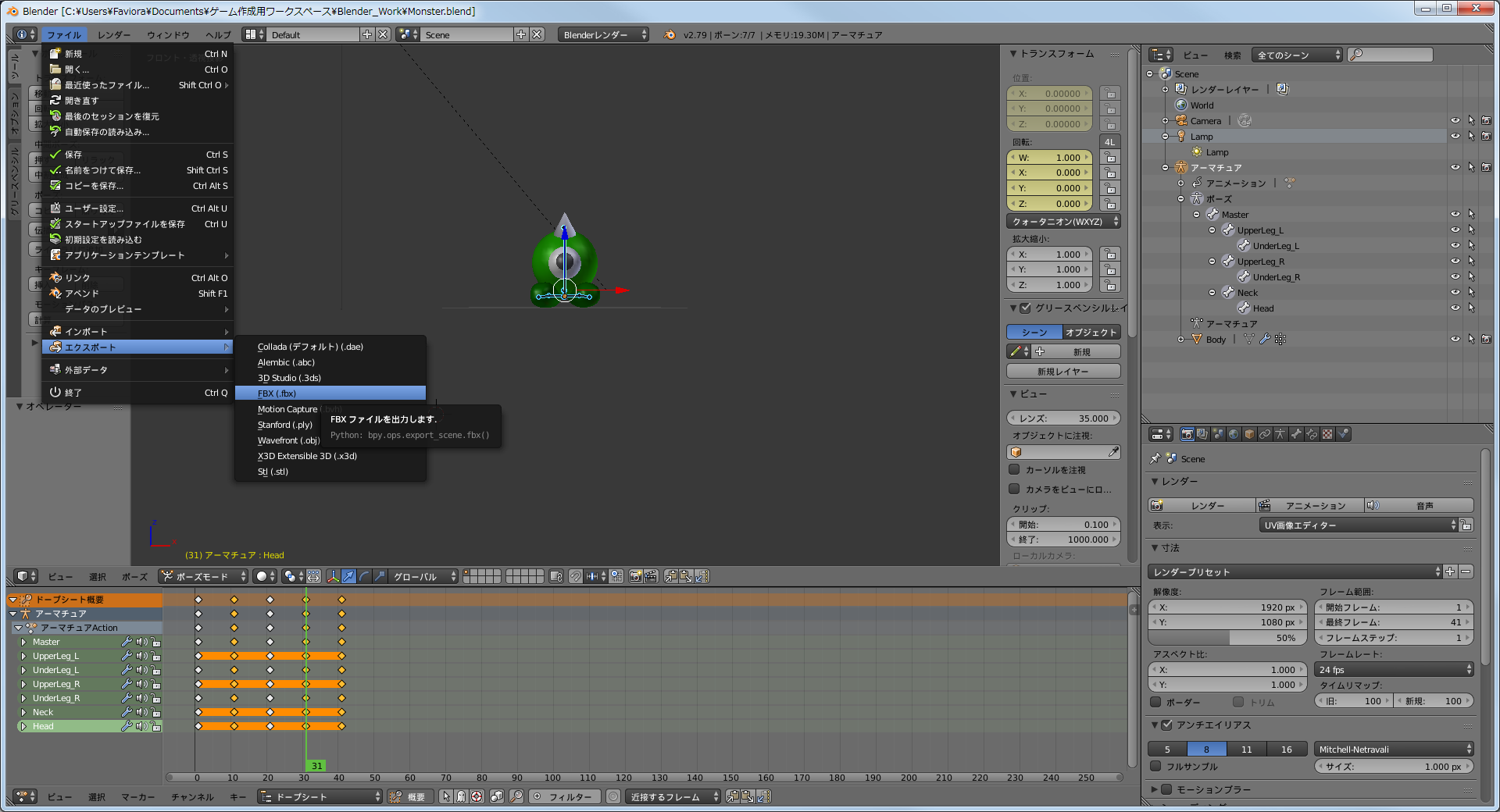Set anti-aliasing samples to 16

pyautogui.click(x=1286, y=749)
